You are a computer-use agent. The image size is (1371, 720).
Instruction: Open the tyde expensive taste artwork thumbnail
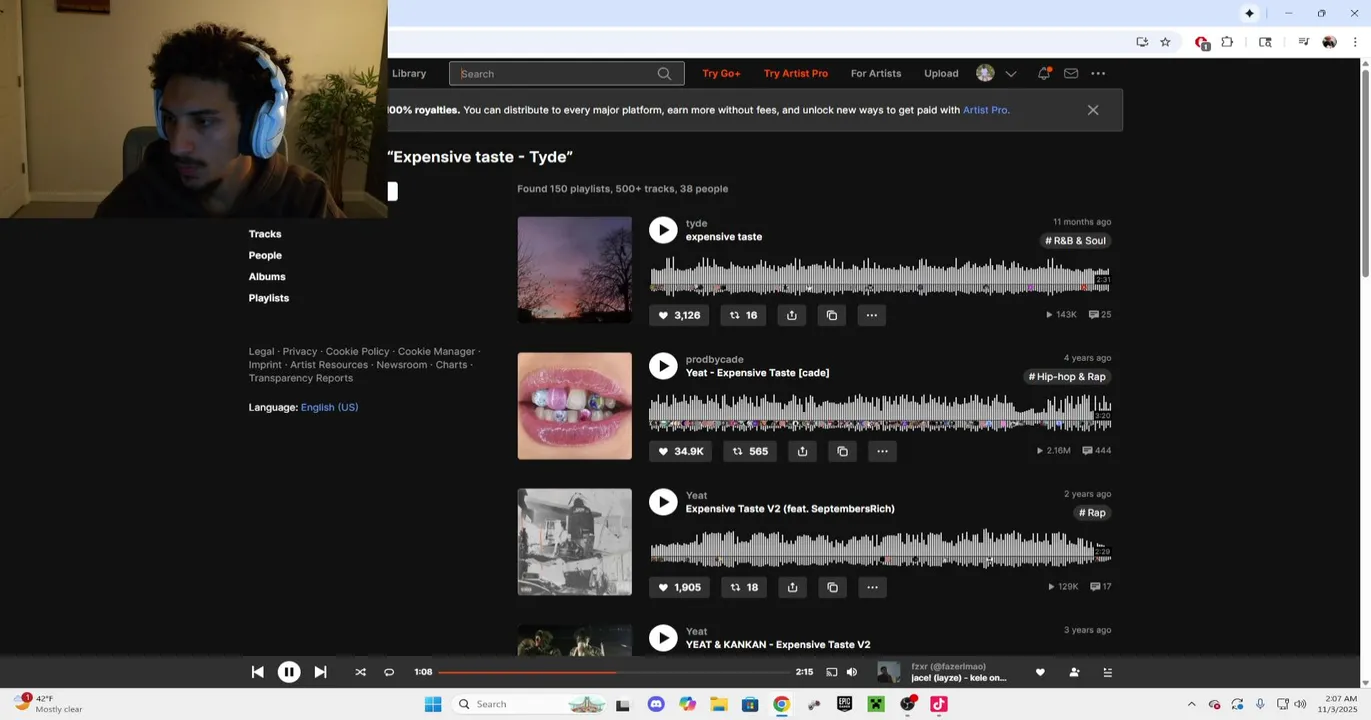pos(574,269)
